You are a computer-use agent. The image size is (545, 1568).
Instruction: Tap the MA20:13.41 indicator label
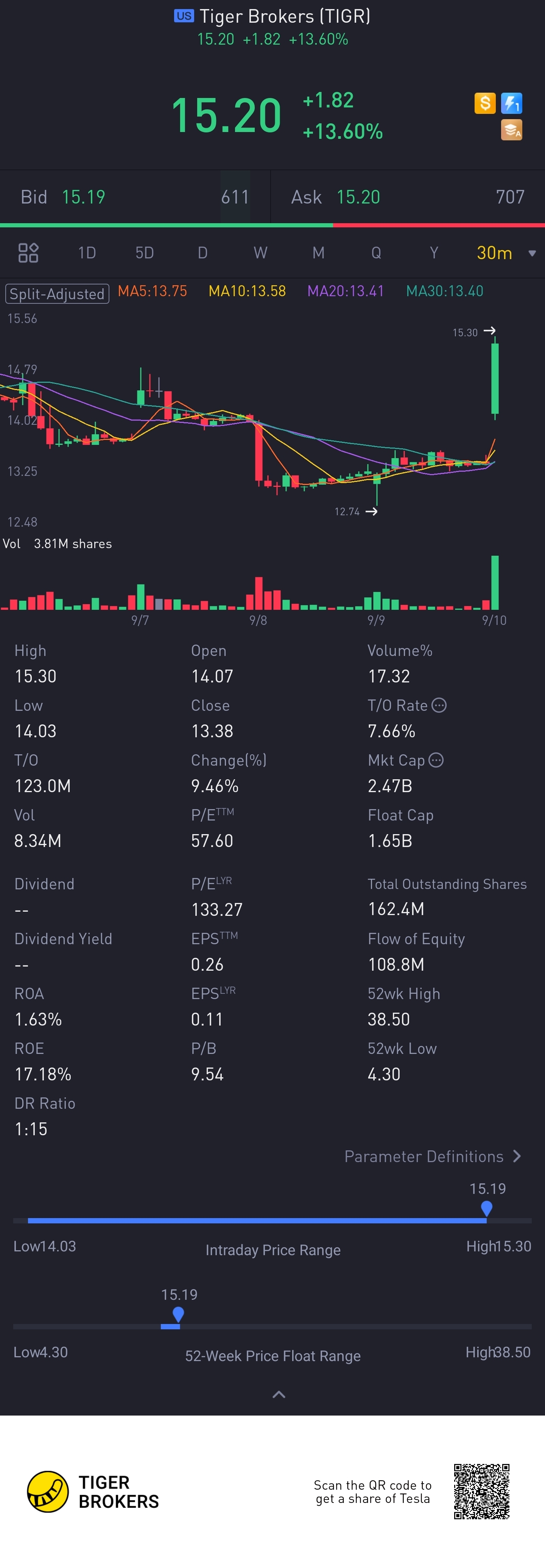click(x=346, y=291)
